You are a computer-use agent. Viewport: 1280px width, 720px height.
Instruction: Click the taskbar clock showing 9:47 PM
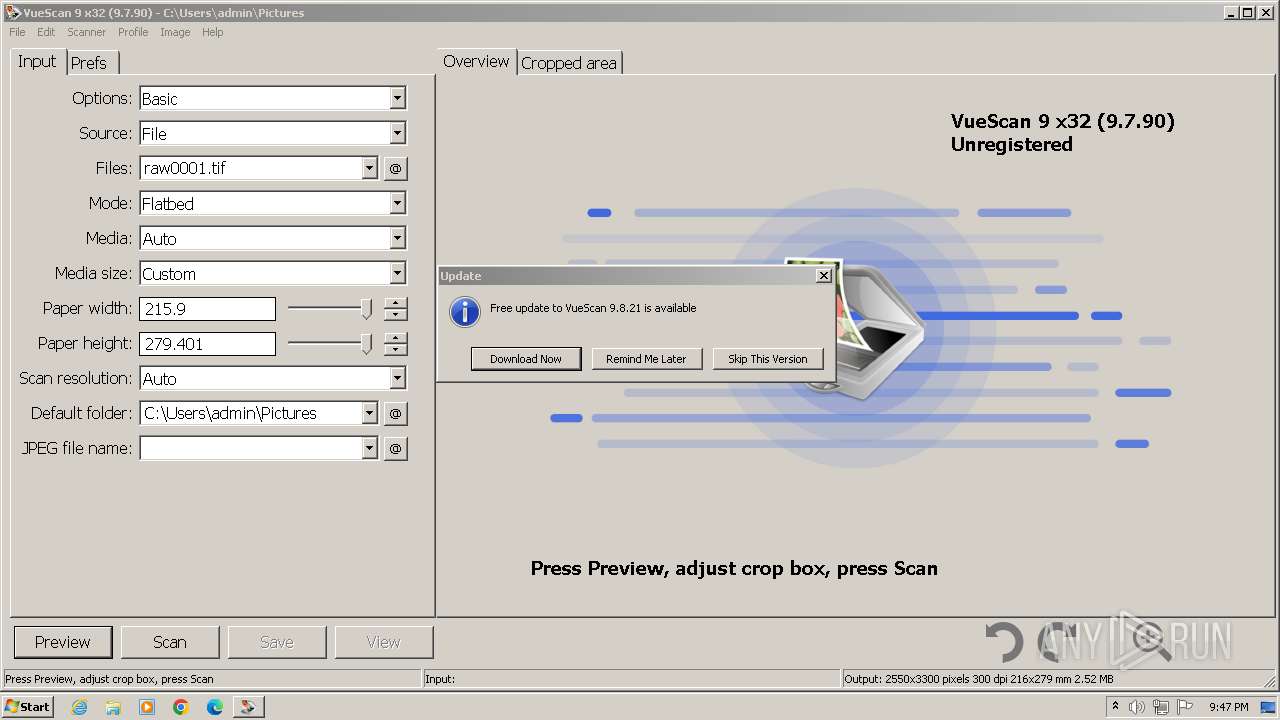(1229, 707)
